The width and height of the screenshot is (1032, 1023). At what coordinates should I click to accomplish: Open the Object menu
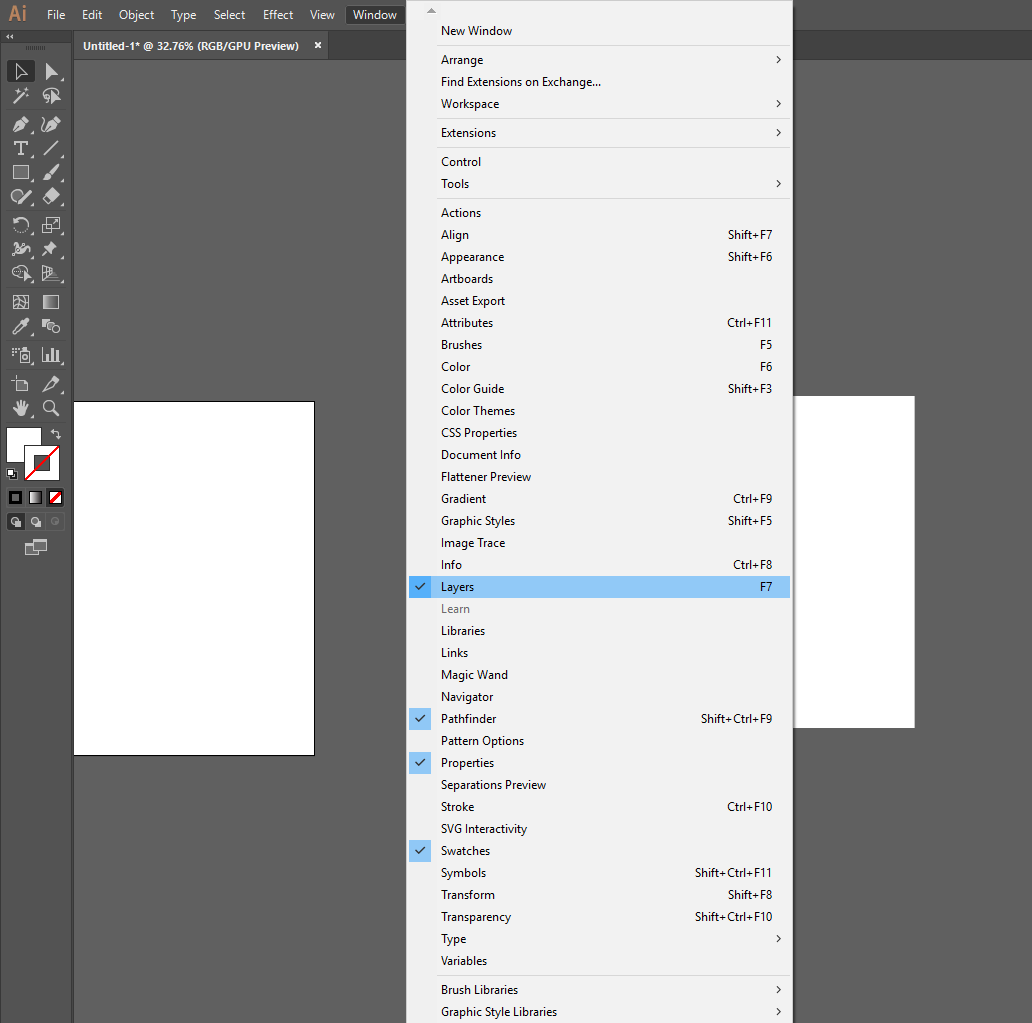click(x=136, y=14)
